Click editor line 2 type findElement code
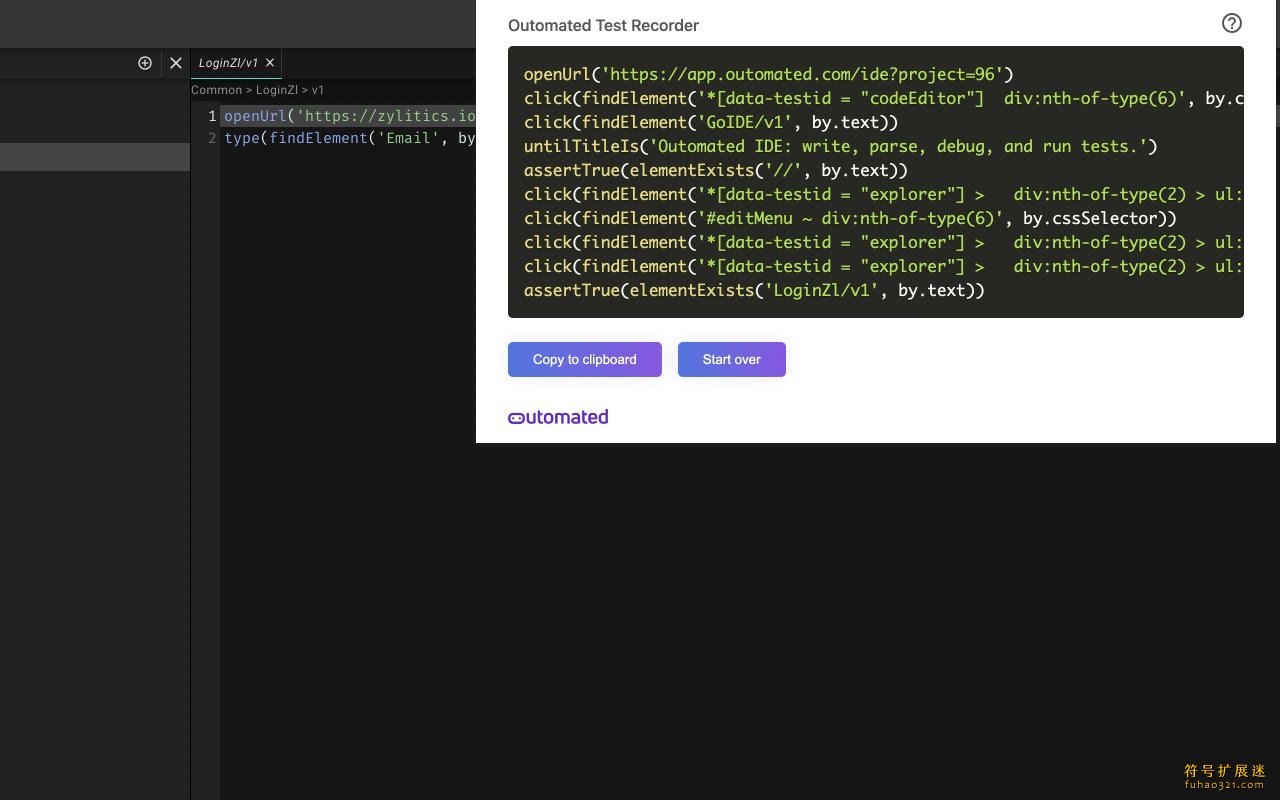The width and height of the screenshot is (1280, 800). tap(349, 138)
